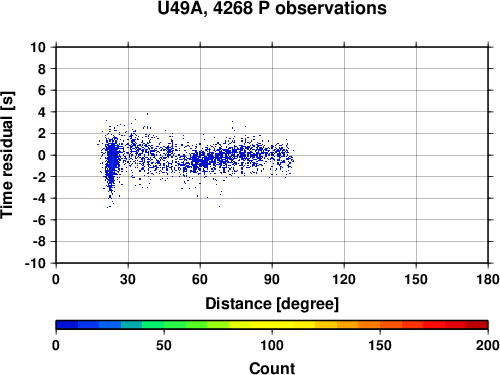The height and width of the screenshot is (375, 500).
Task: Click the x-axis tick label 90
Action: (272, 279)
